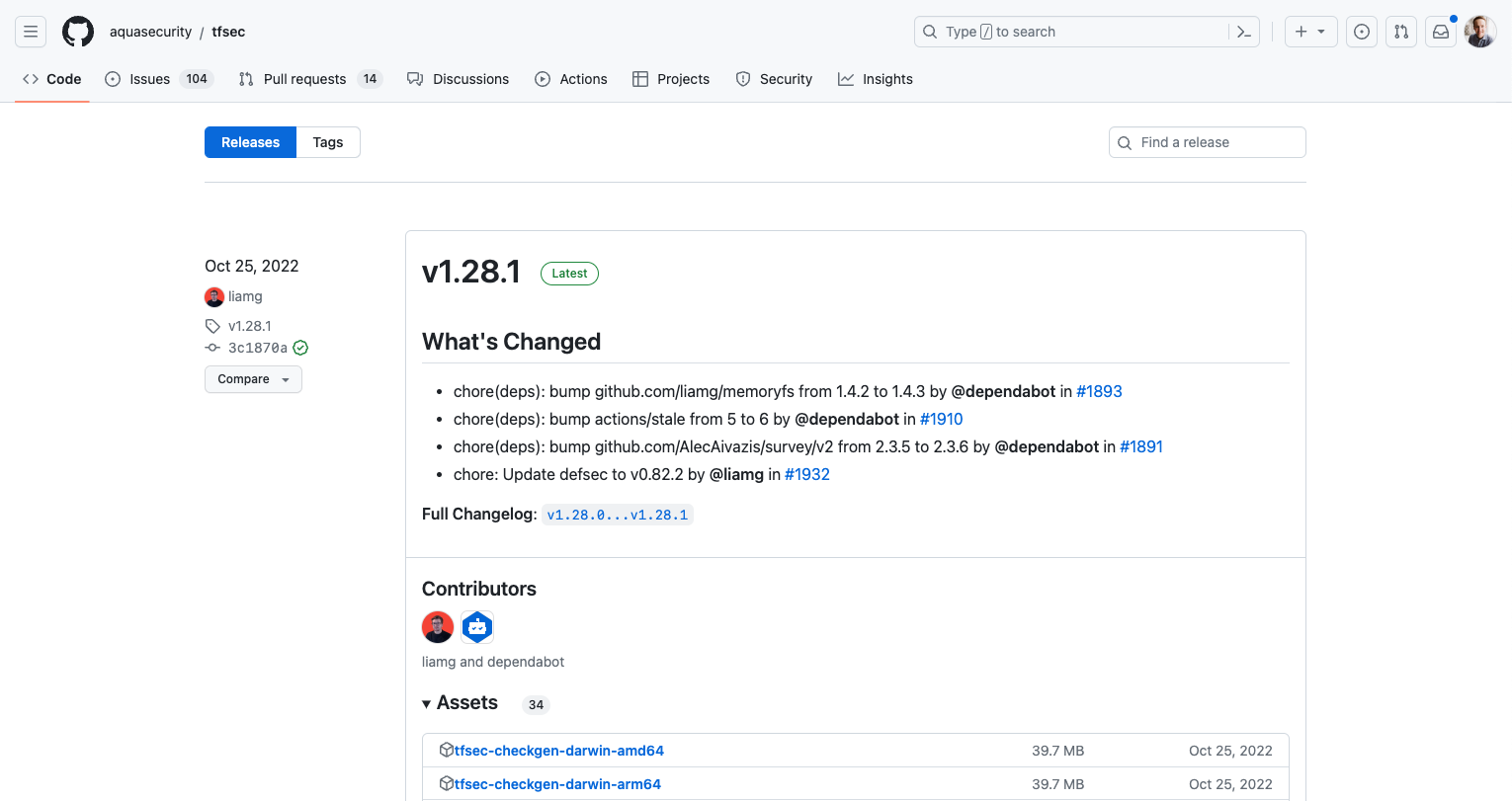Click liamg's avatar next to the release date
The width and height of the screenshot is (1512, 801).
point(214,296)
